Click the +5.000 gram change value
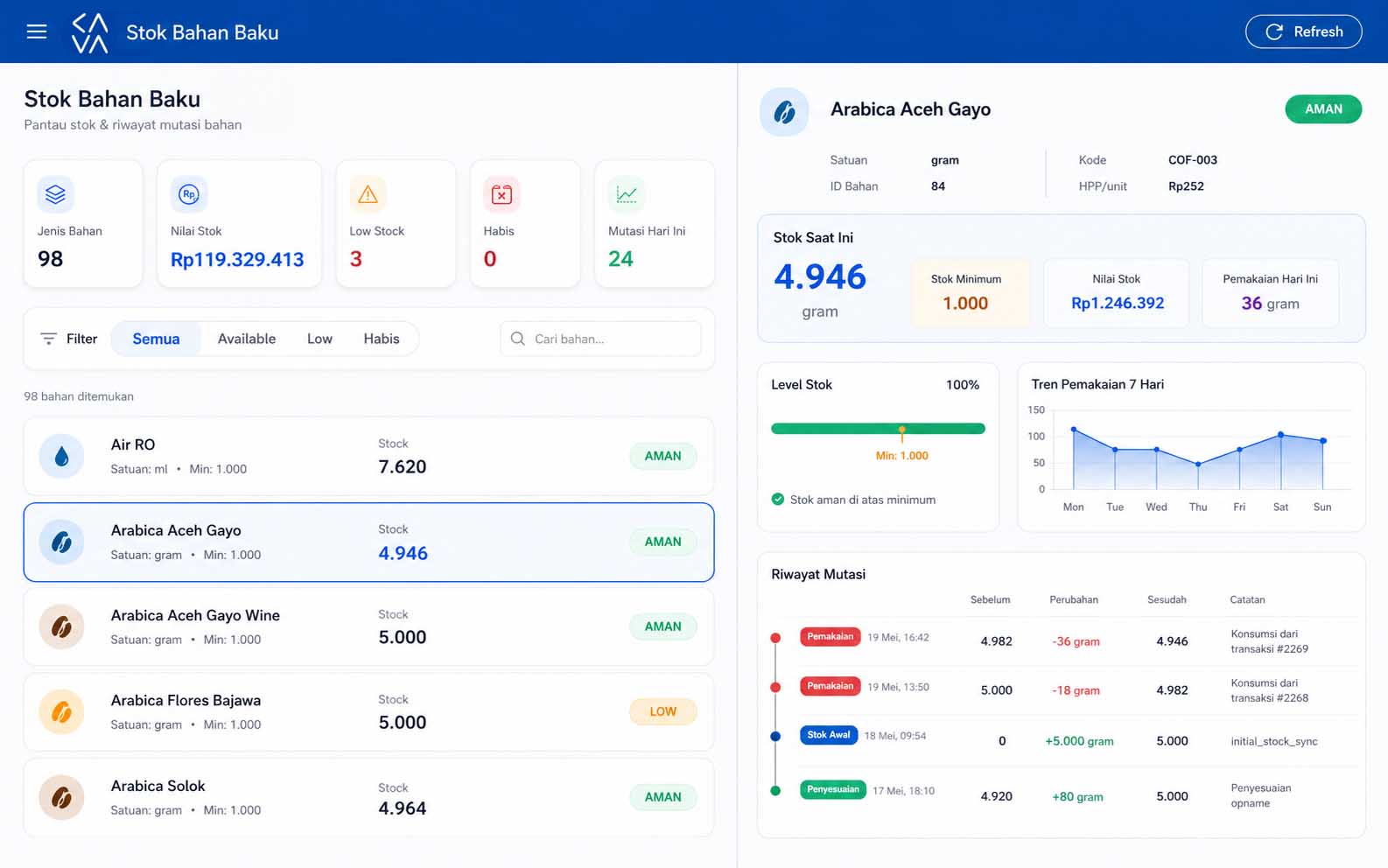This screenshot has height=868, width=1388. click(x=1079, y=741)
